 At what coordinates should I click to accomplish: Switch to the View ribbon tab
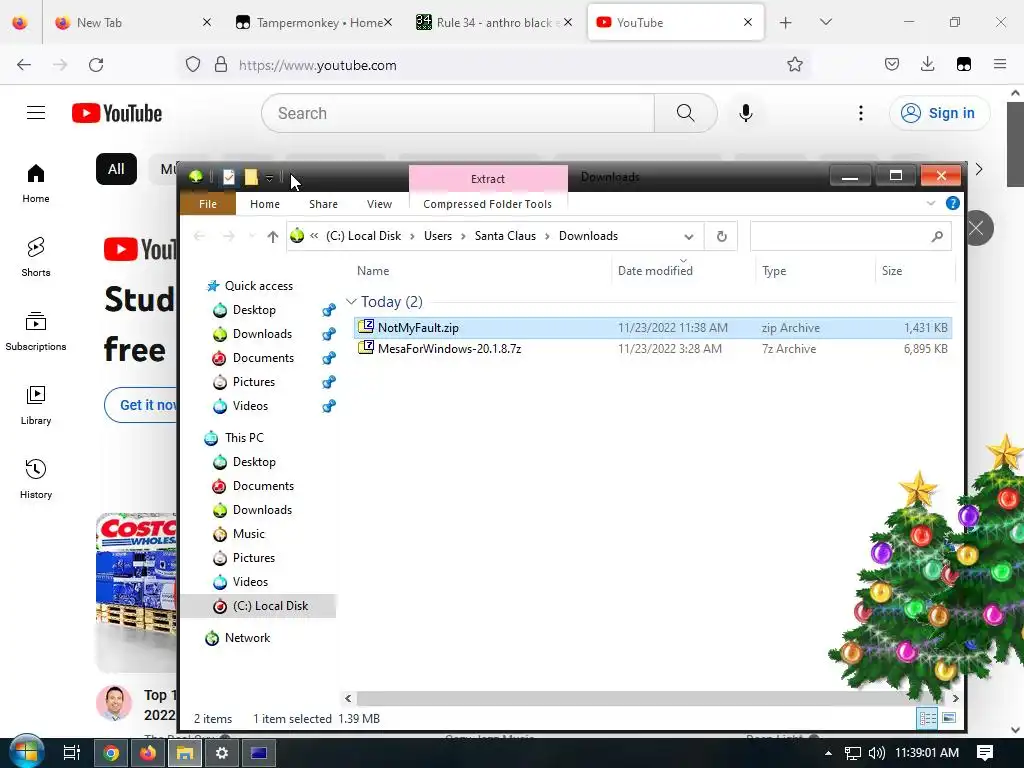[x=379, y=204]
